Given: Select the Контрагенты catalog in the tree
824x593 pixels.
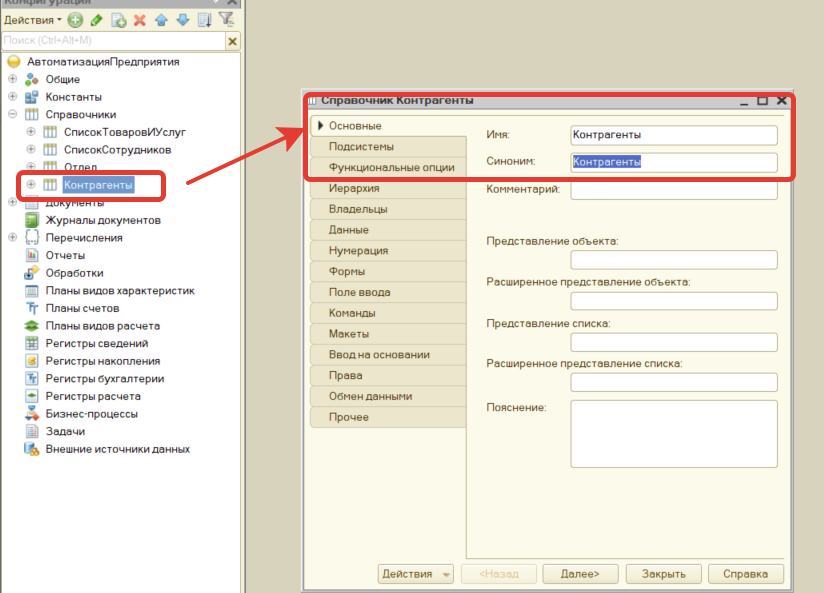Looking at the screenshot, I should click(x=98, y=185).
